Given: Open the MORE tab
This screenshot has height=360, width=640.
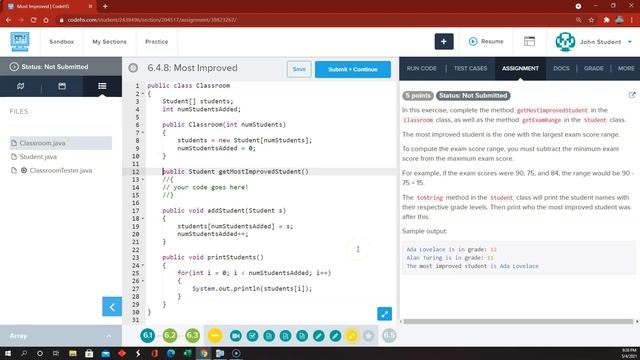Looking at the screenshot, I should pyautogui.click(x=626, y=69).
